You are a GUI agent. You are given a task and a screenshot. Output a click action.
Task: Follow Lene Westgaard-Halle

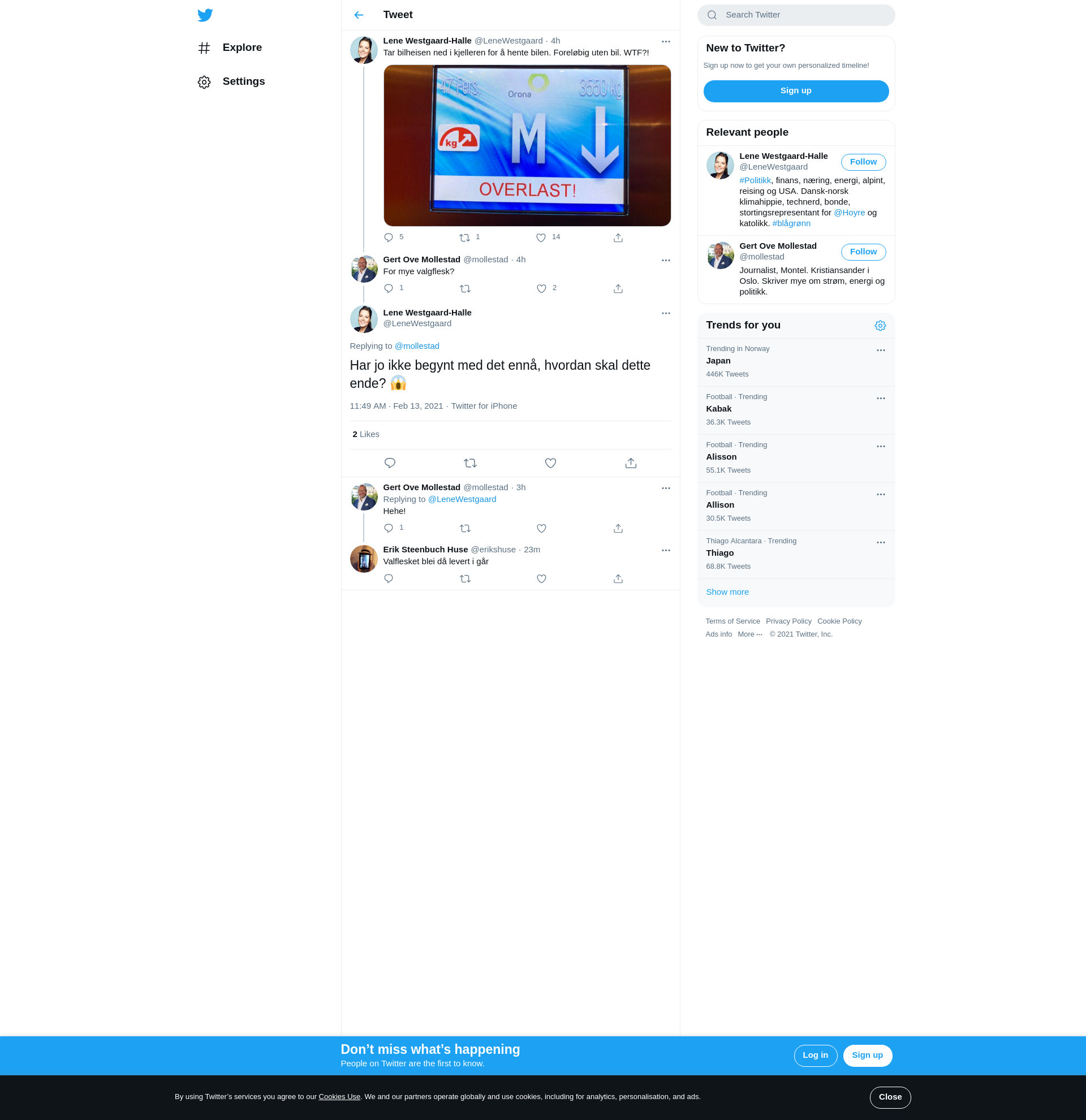click(x=863, y=162)
